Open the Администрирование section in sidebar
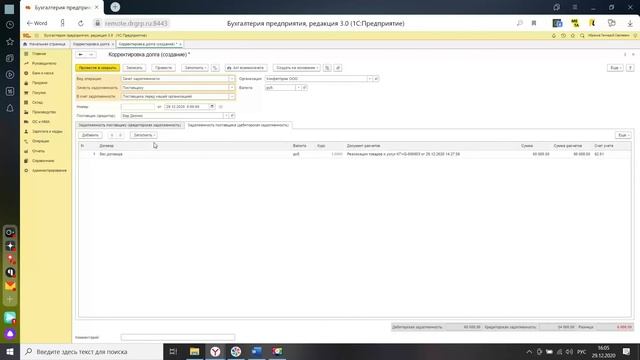The height and width of the screenshot is (360, 640). point(49,170)
